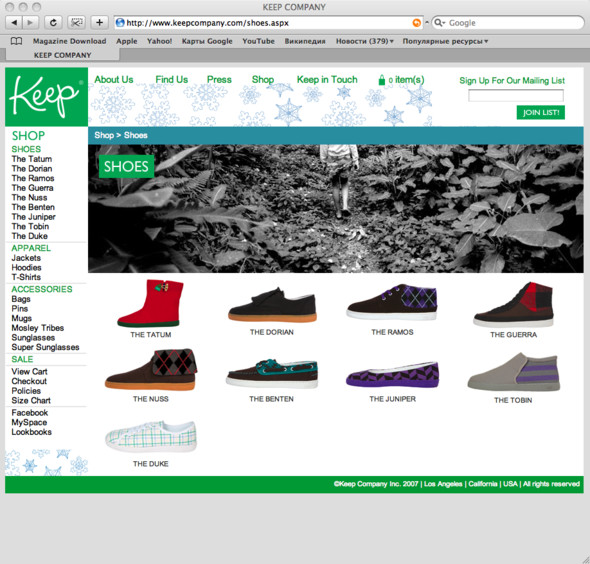Click the web clip scissors toolbar button
590x564 pixels.
click(x=76, y=23)
